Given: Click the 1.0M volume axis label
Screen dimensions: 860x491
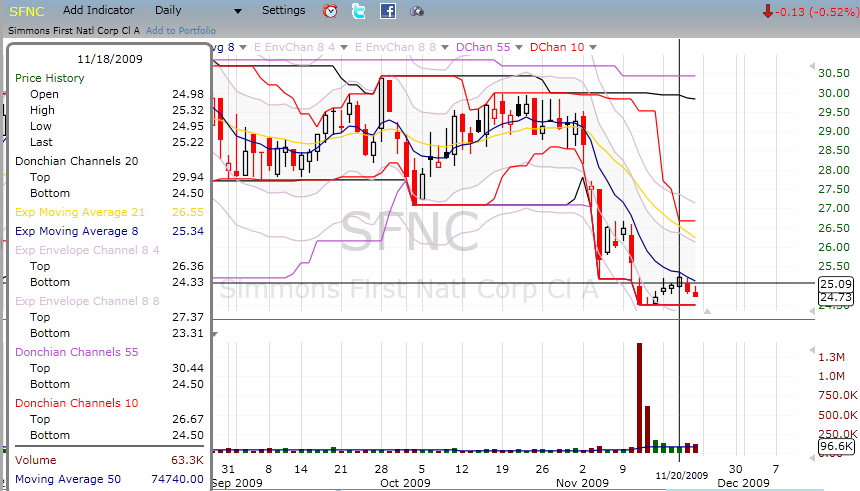Looking at the screenshot, I should [831, 376].
